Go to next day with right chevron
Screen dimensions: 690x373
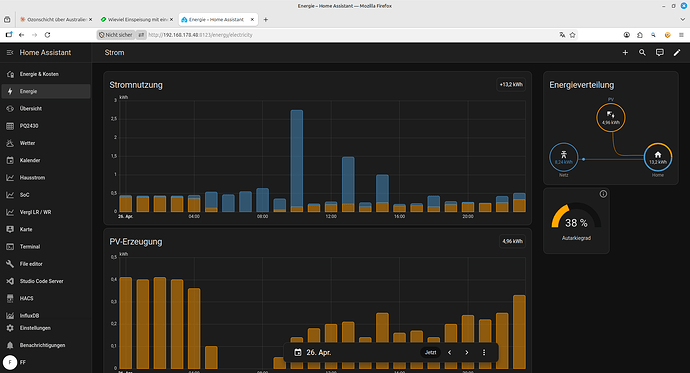click(x=466, y=352)
